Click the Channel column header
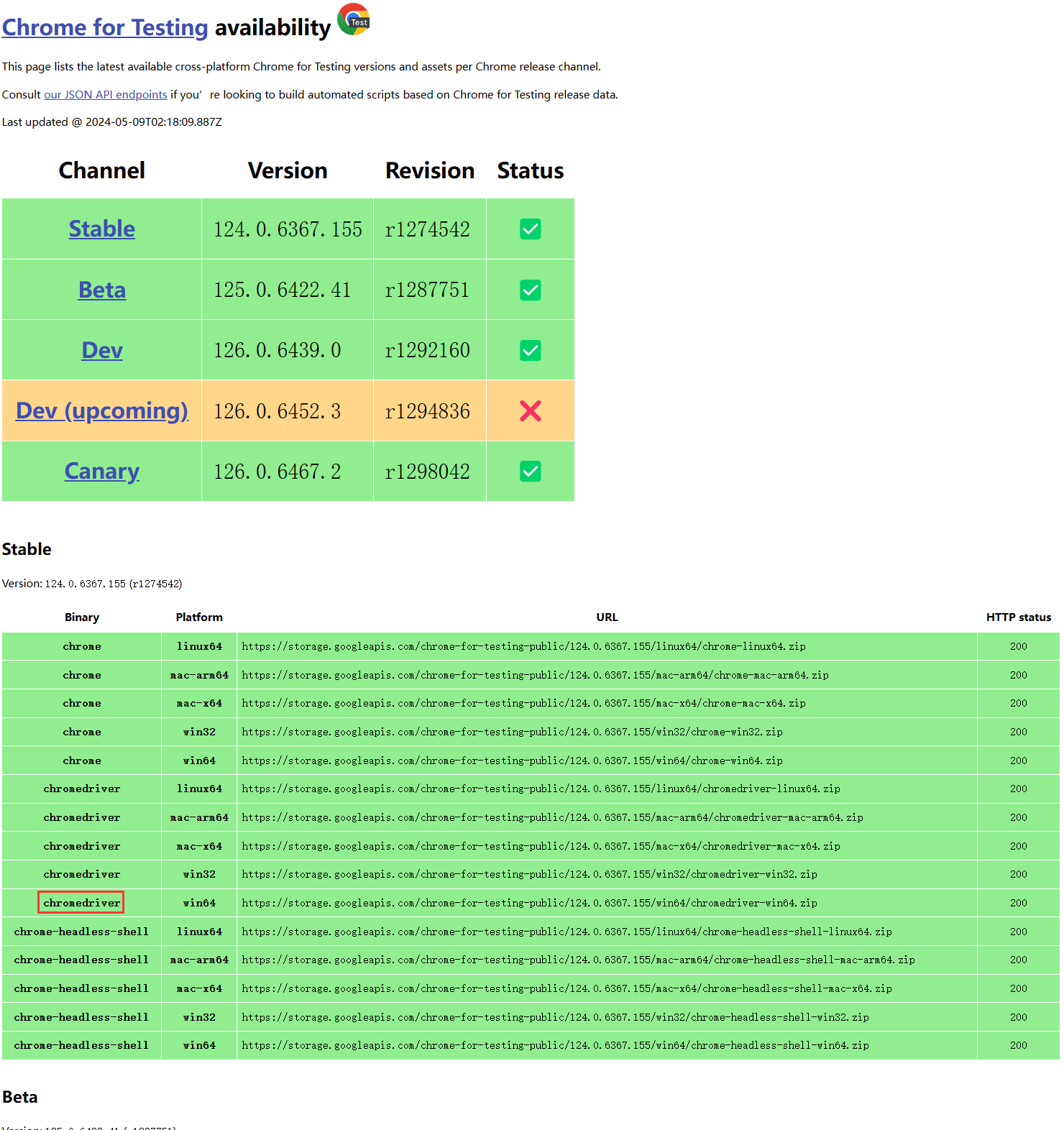The width and height of the screenshot is (1064, 1130). click(x=102, y=170)
